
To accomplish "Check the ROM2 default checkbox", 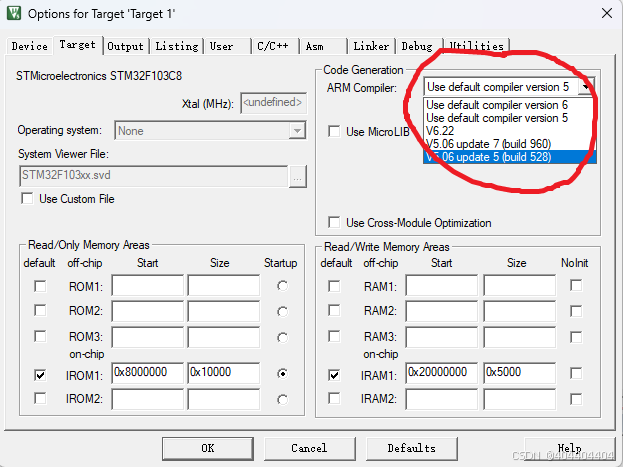I will point(40,310).
